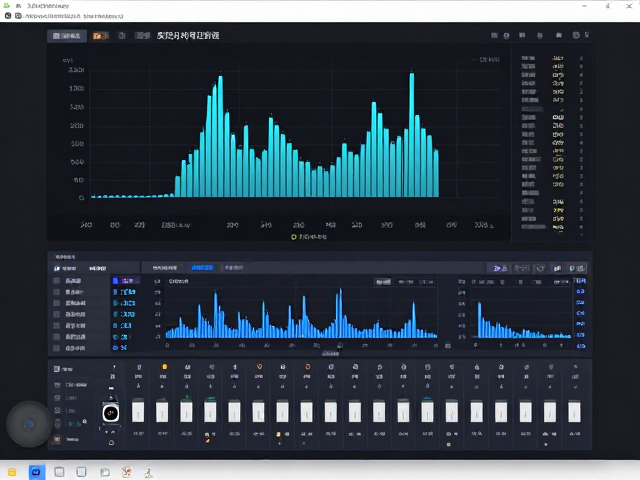Toggle the legend marker below the main bar chart

(x=293, y=237)
